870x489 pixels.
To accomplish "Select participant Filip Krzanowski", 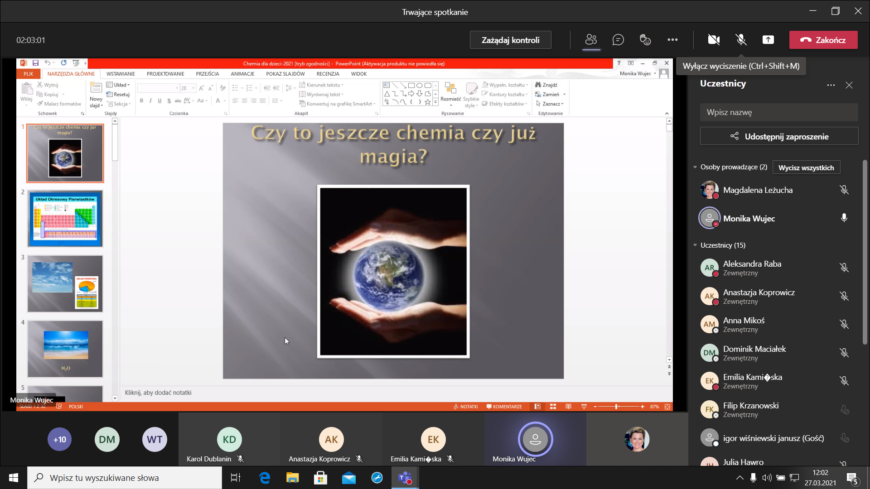I will coord(775,410).
